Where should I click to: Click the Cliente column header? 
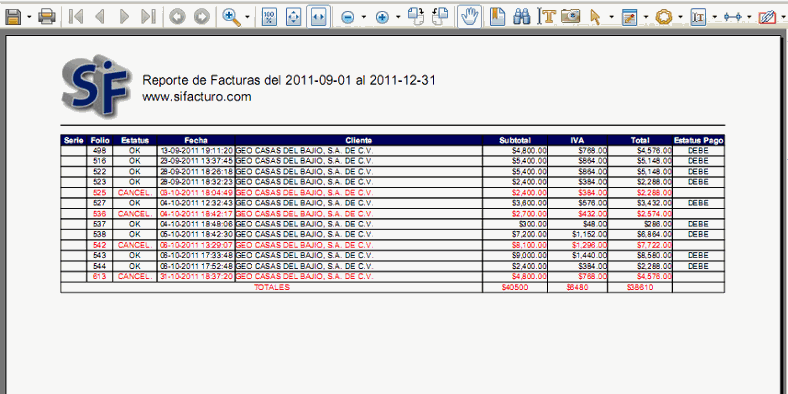(359, 140)
